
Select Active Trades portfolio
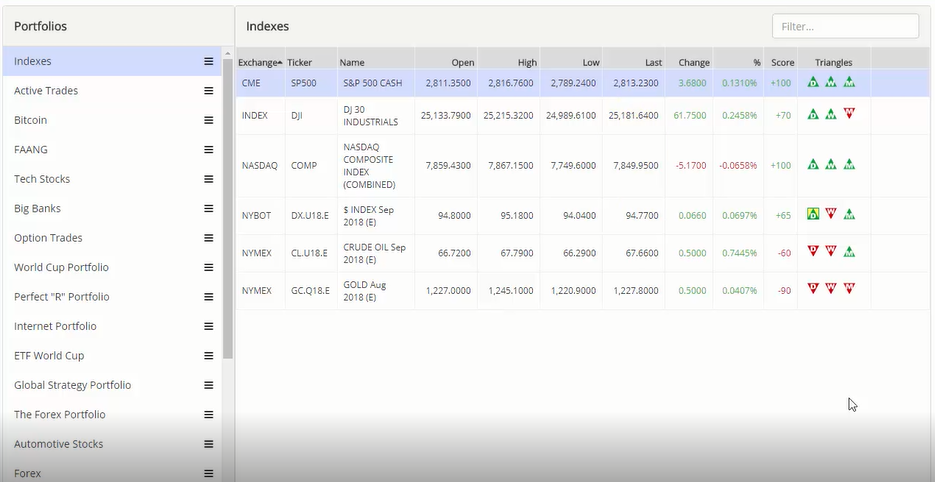pyautogui.click(x=46, y=91)
